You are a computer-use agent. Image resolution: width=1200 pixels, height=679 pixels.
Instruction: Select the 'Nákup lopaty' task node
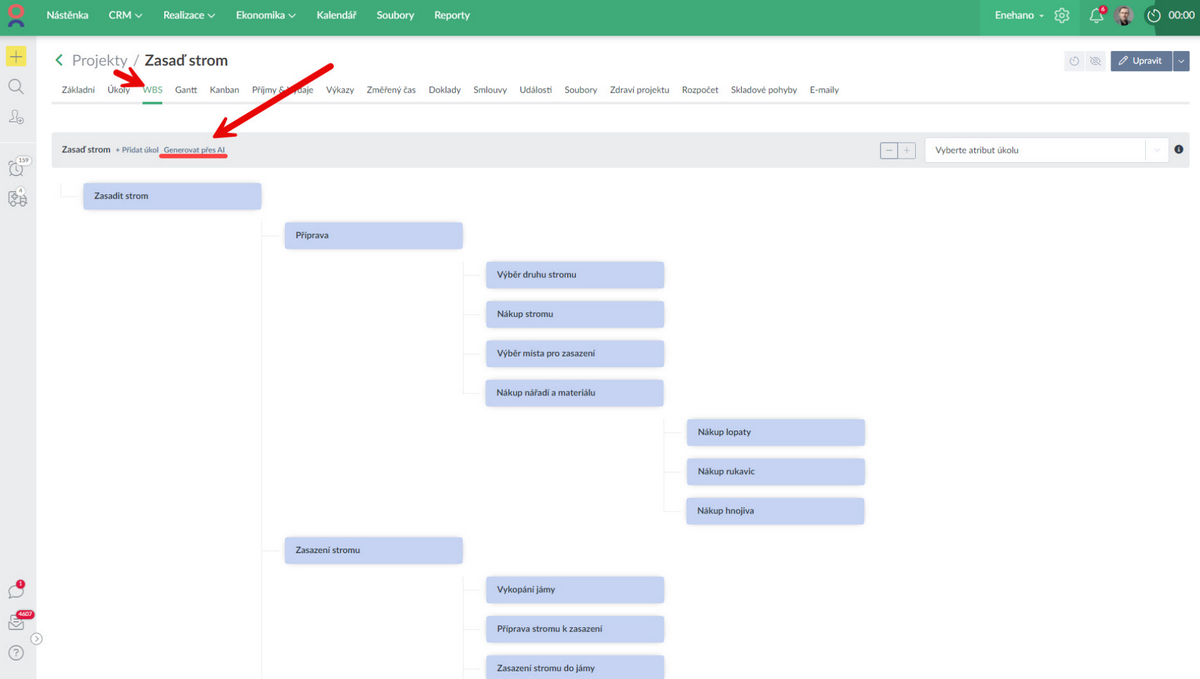(x=774, y=432)
